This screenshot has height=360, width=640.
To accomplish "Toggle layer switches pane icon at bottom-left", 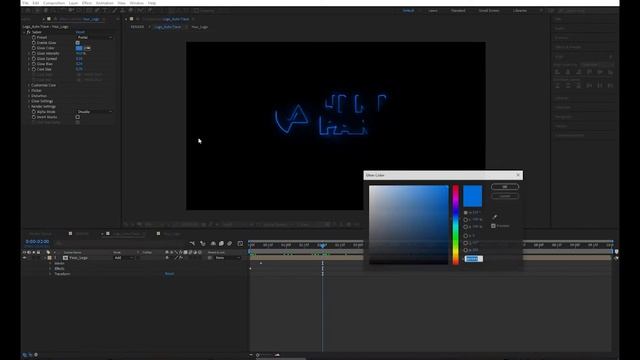I will click(x=24, y=355).
